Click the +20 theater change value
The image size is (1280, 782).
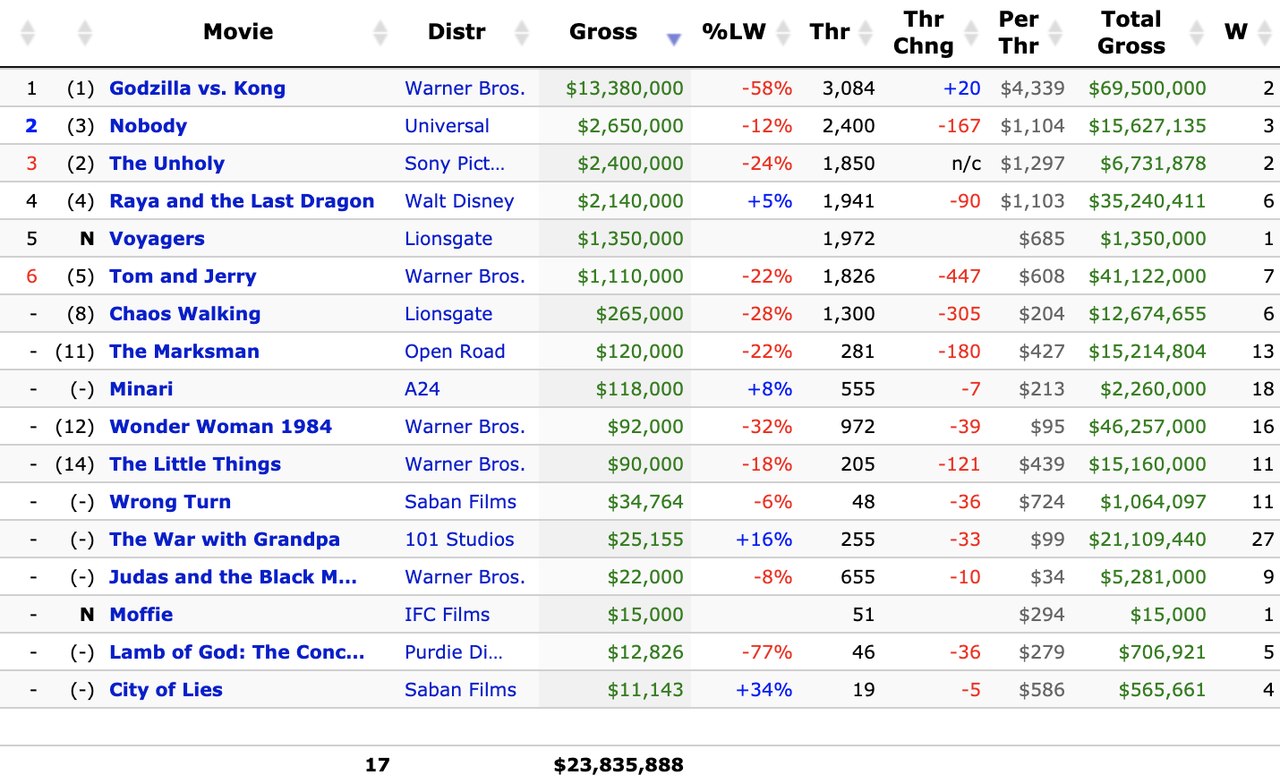pos(962,88)
